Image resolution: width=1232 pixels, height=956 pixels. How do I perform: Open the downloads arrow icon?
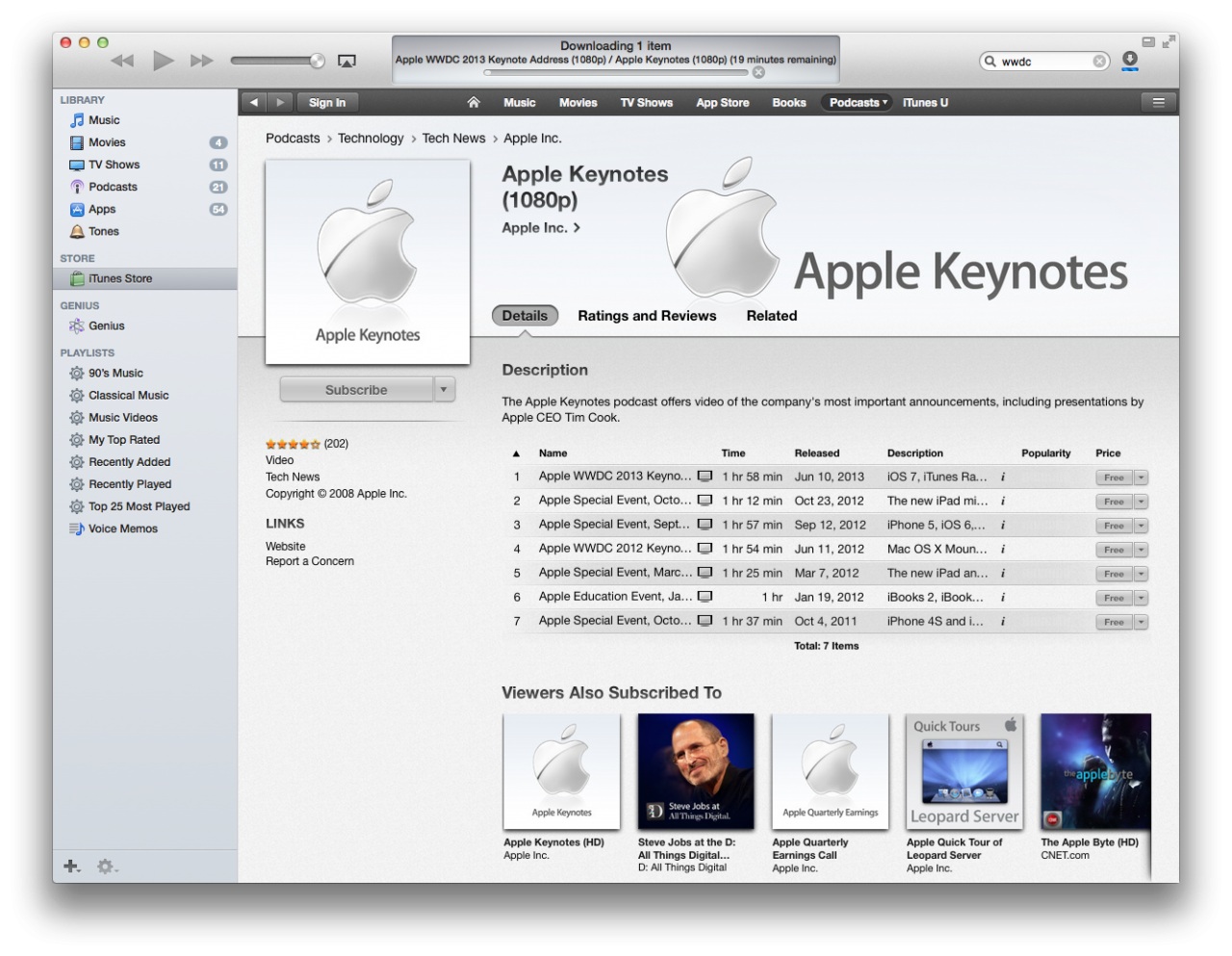pos(1130,61)
